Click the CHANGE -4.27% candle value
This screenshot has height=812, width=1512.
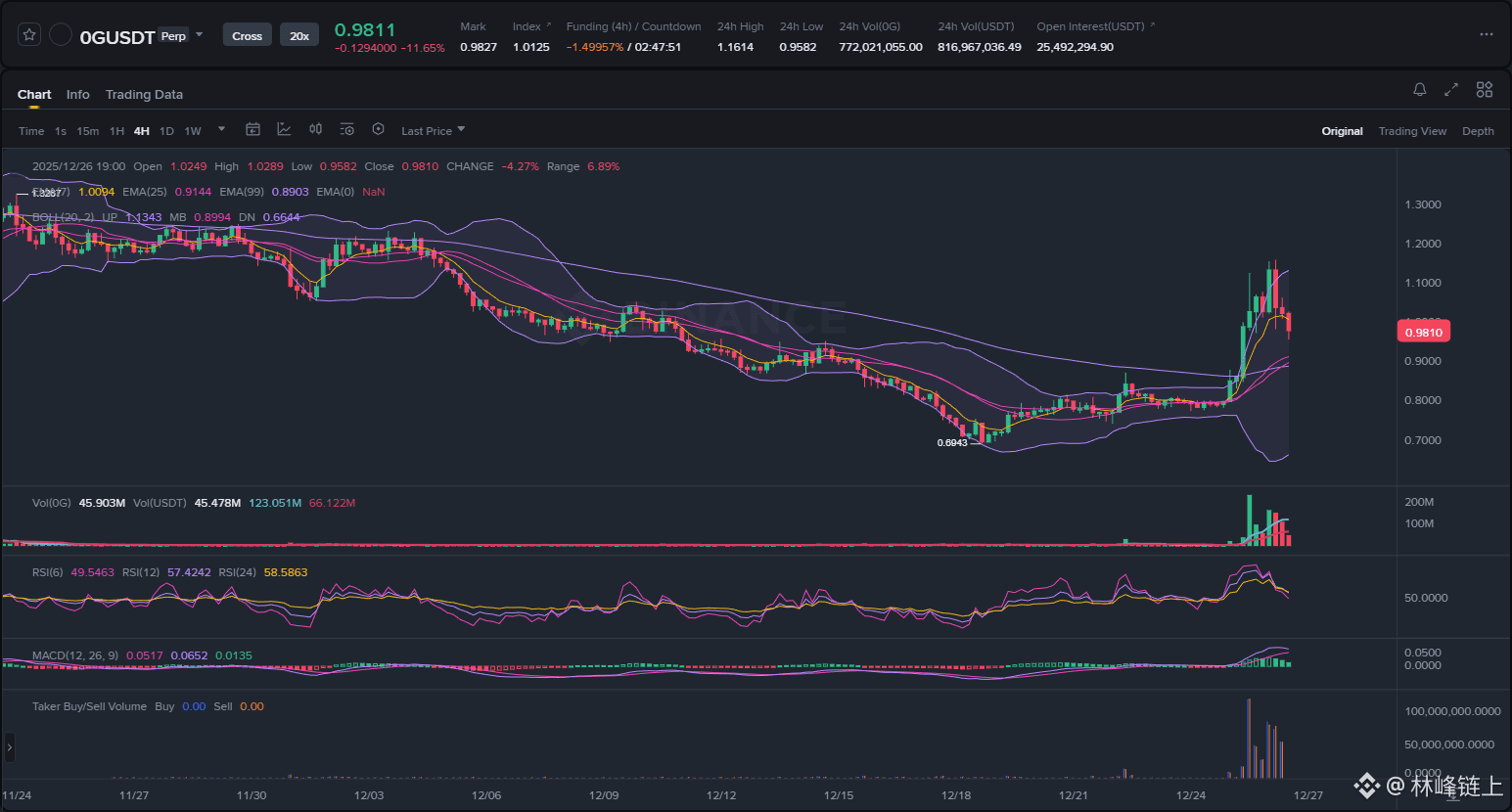520,166
